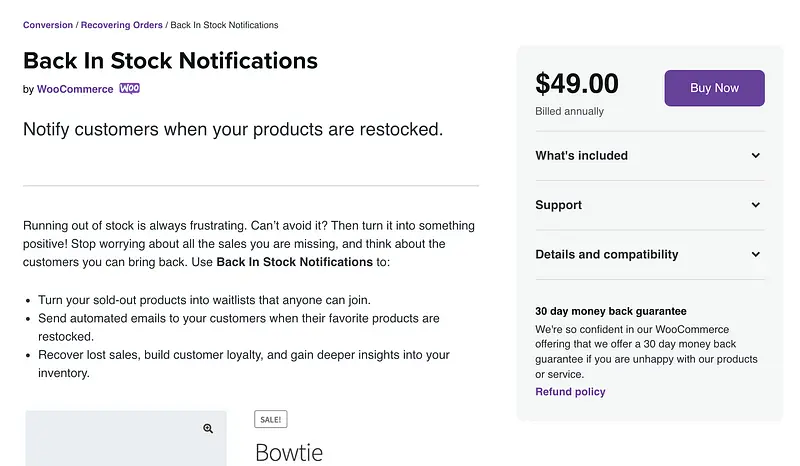This screenshot has height=466, width=800.
Task: Click the magnifier zoom icon on product image
Action: pyautogui.click(x=208, y=428)
